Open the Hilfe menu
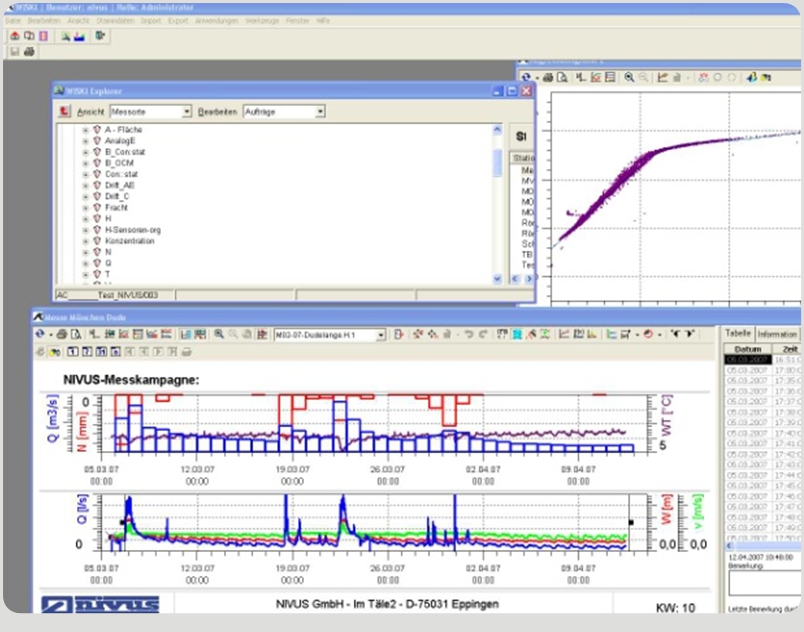 click(323, 21)
